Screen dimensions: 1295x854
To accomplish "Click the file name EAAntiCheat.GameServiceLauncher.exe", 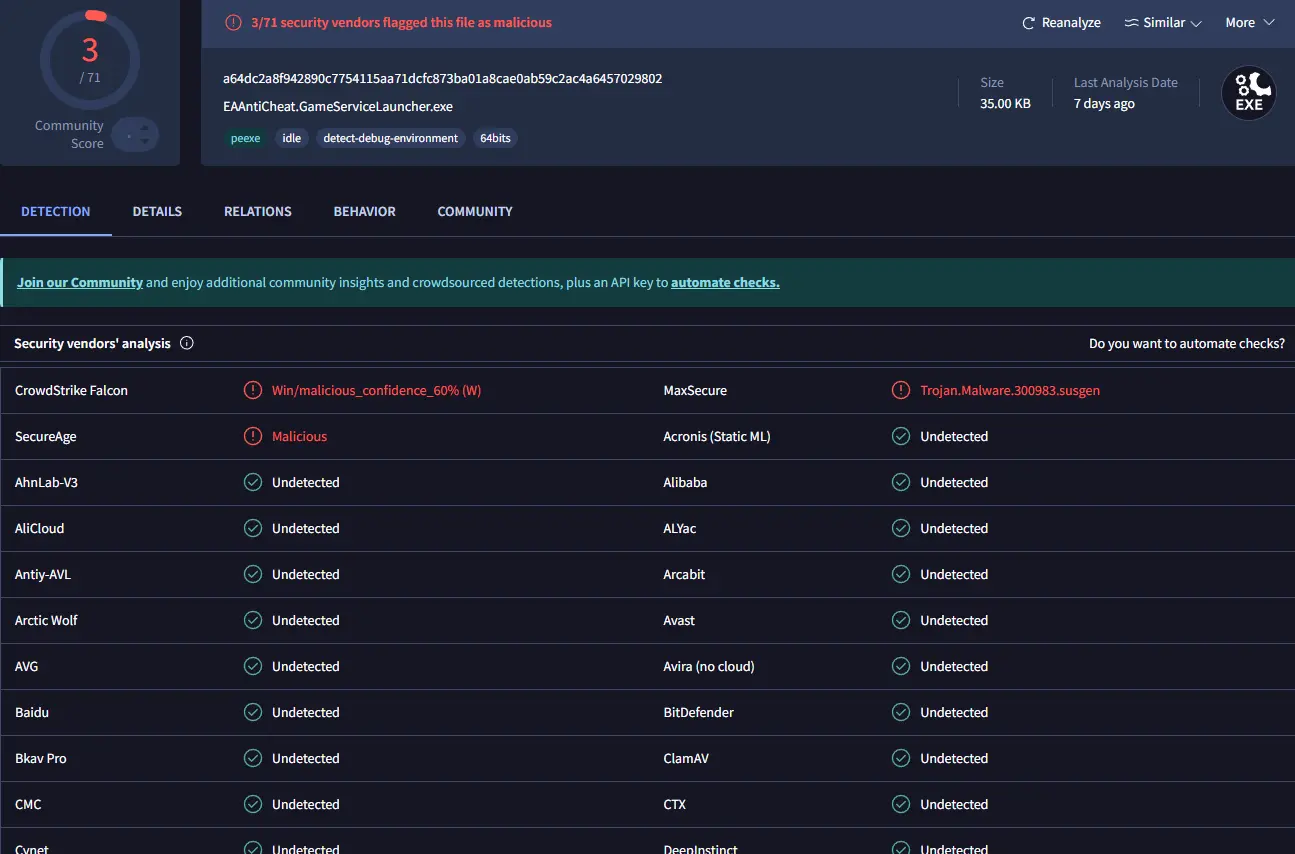I will [x=338, y=106].
